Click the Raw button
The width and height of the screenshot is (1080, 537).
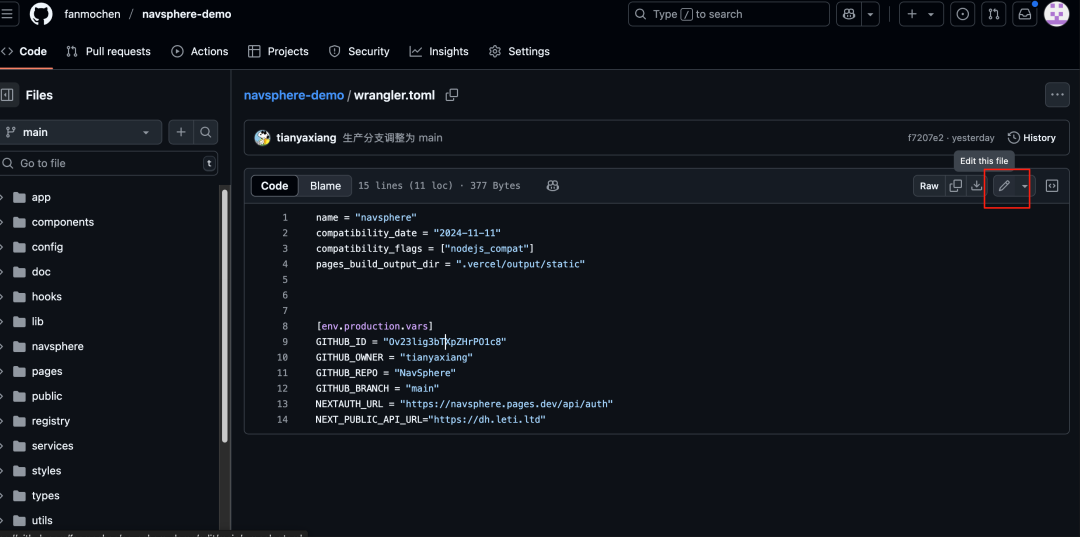tap(929, 186)
